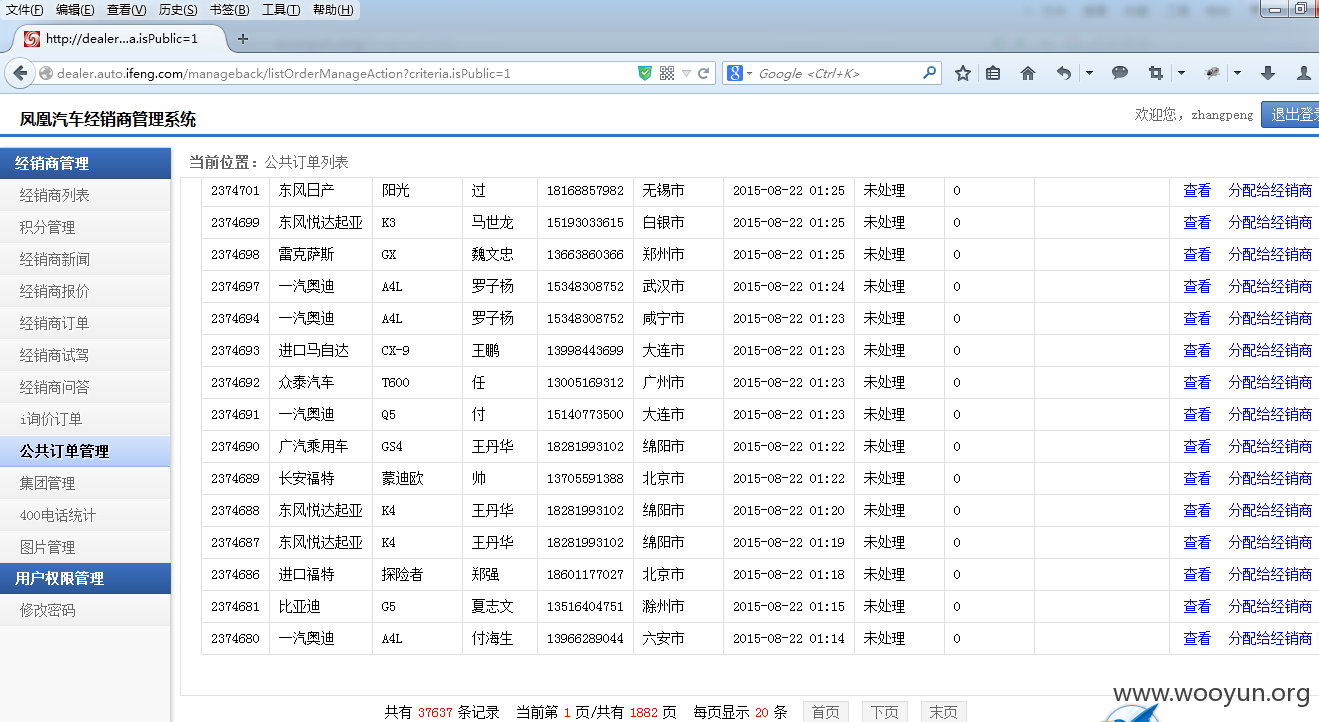Viewport: 1319px width, 722px height.
Task: Open the 书签(B) menu
Action: pyautogui.click(x=229, y=10)
